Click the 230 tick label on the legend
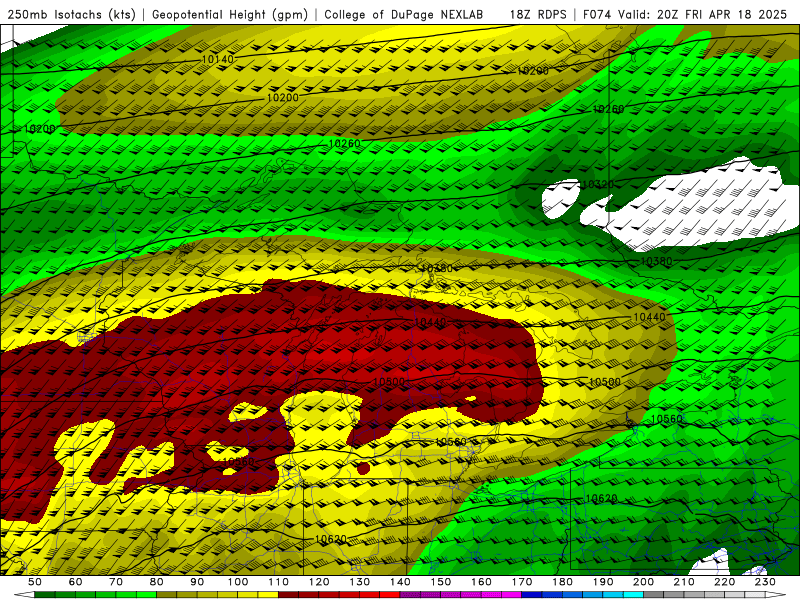The width and height of the screenshot is (800, 600). 765,582
